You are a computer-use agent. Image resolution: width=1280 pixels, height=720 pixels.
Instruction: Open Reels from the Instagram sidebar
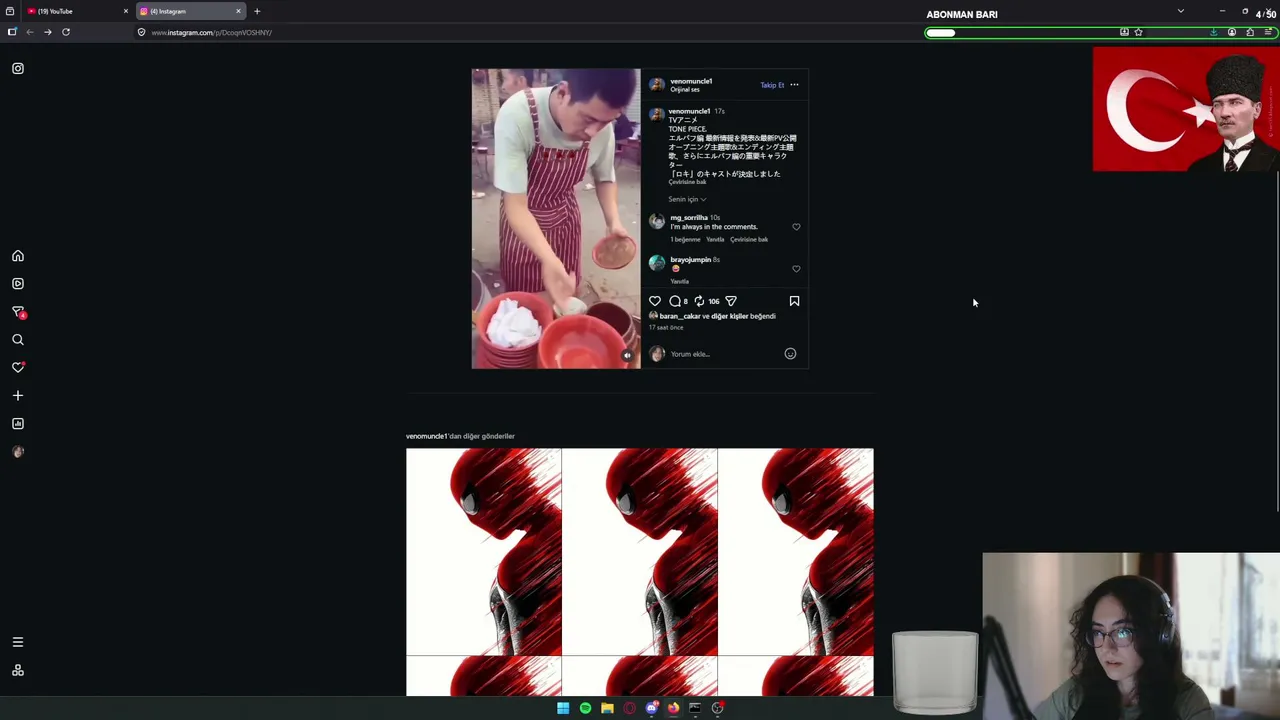(17, 284)
